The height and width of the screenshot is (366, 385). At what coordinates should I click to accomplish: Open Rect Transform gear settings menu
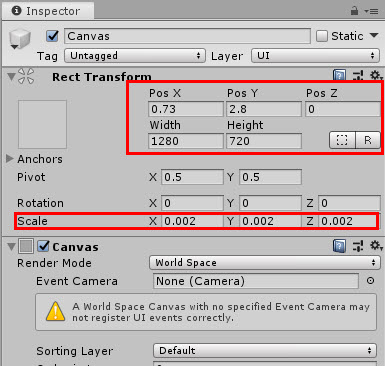pyautogui.click(x=376, y=76)
